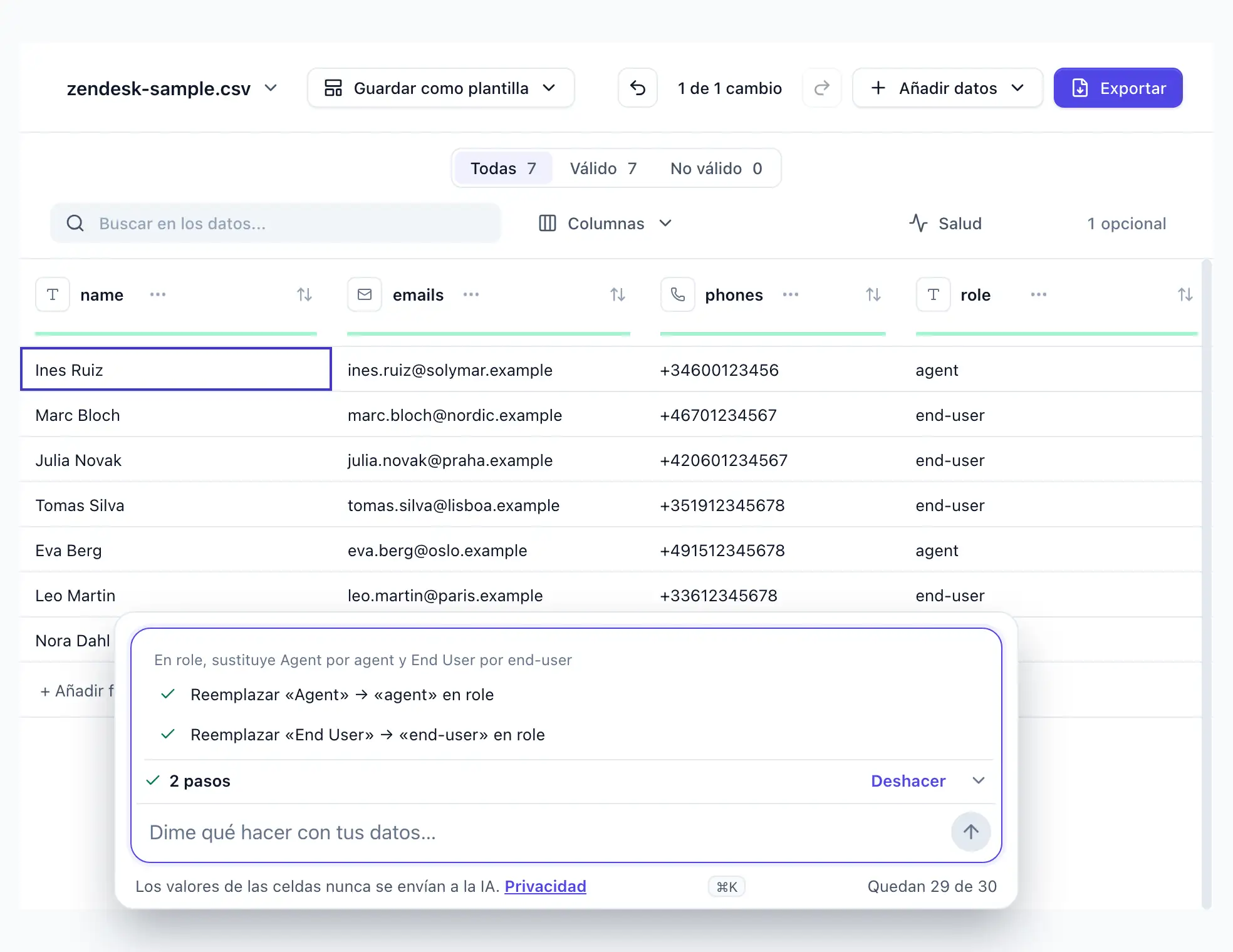Select the Ines Ruiz name cell
Screen dimensions: 1233x952
coord(176,370)
